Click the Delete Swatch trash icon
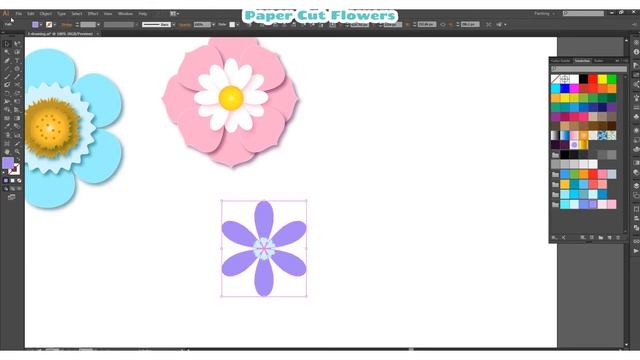This screenshot has height=360, width=640. [618, 238]
